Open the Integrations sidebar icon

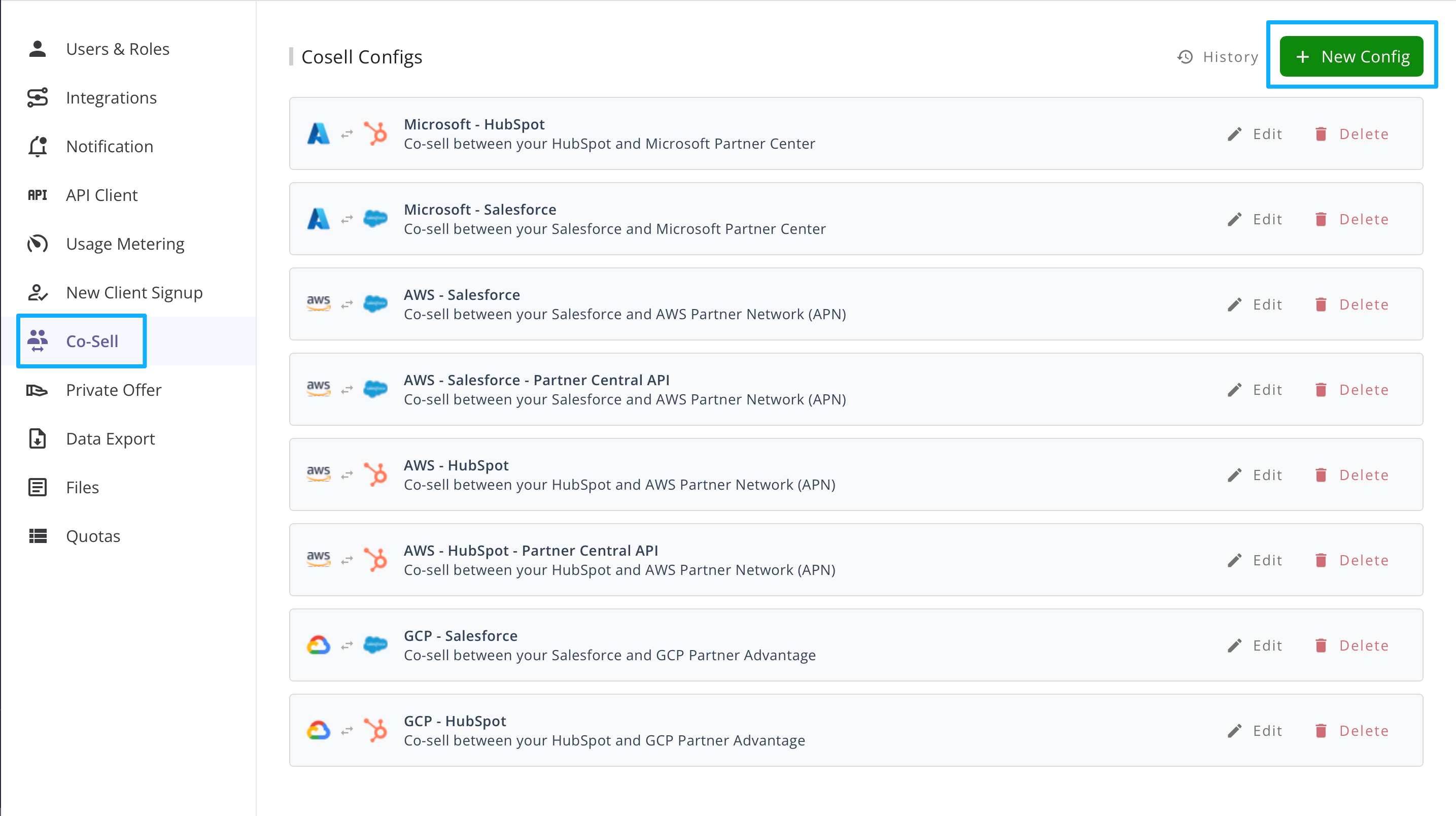point(38,97)
